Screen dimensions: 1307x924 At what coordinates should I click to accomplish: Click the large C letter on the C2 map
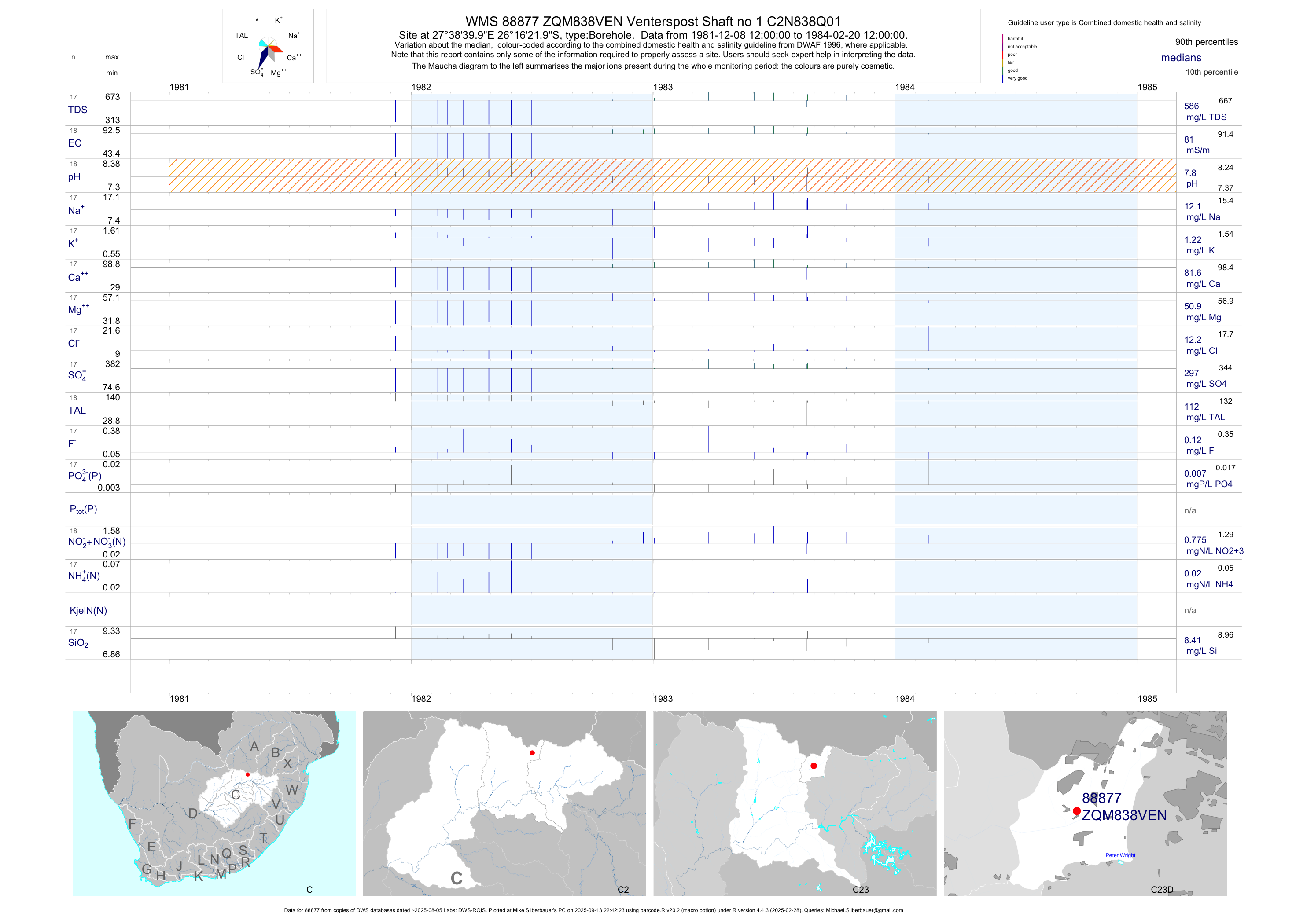456,879
